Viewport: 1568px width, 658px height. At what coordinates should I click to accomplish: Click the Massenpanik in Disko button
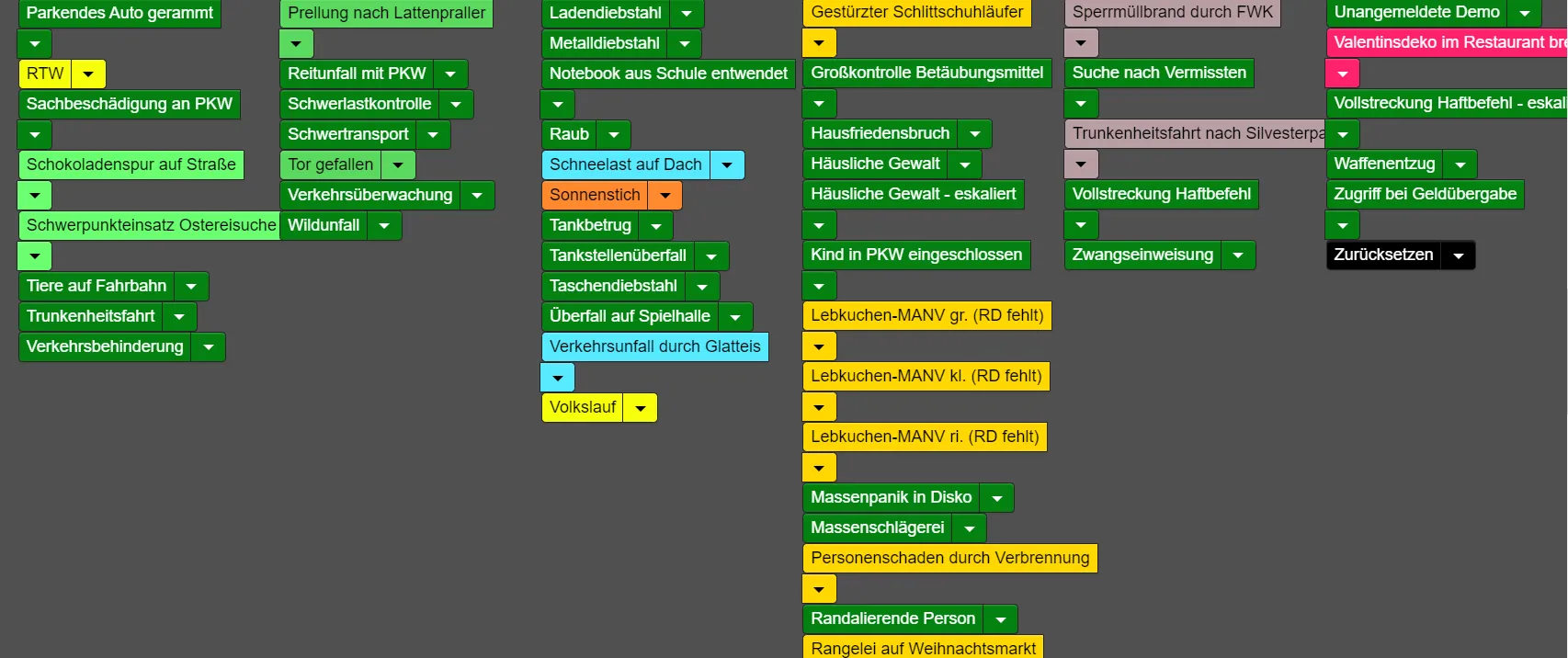pyautogui.click(x=891, y=497)
